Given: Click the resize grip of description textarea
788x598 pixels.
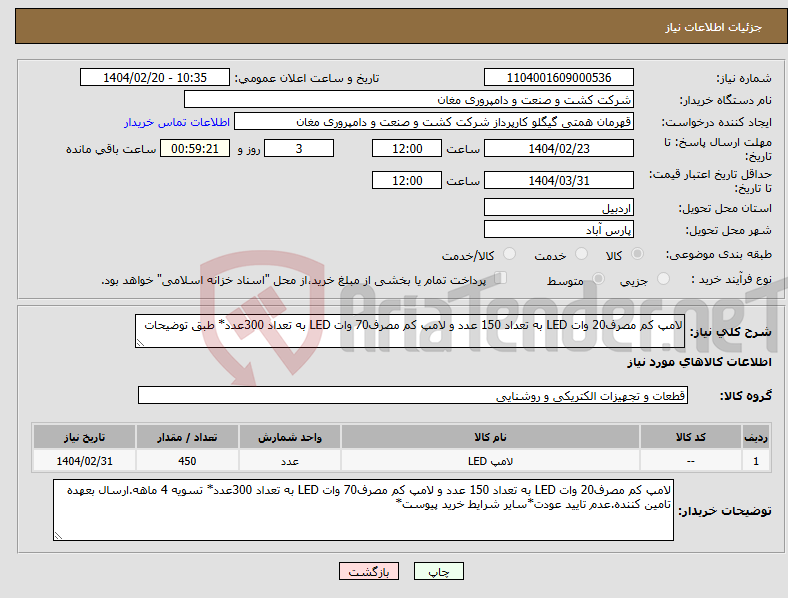Looking at the screenshot, I should click(140, 343).
